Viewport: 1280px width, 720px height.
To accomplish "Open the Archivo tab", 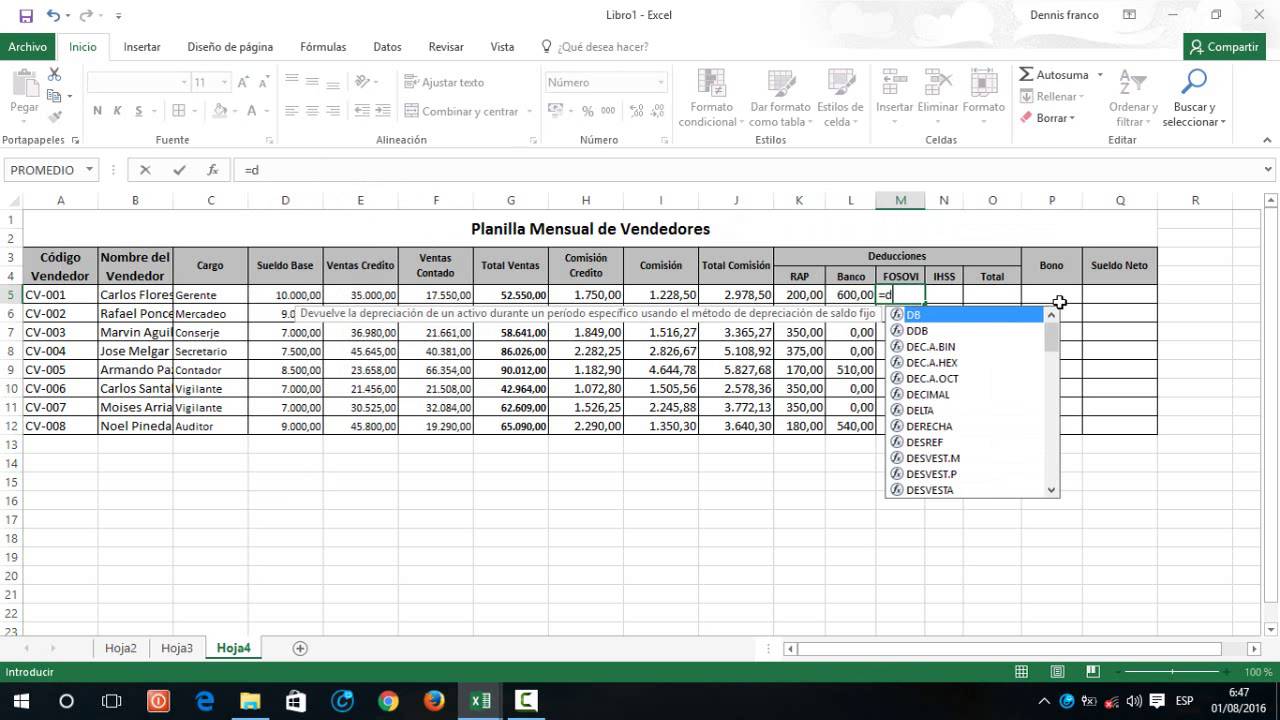I will [27, 47].
